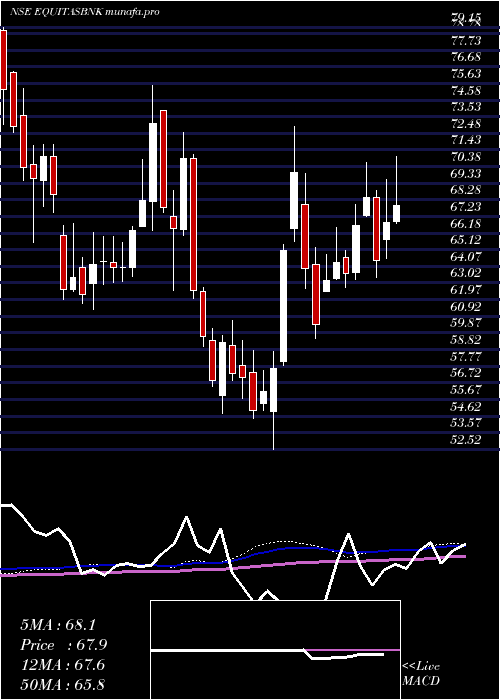Click the 52.52 price axis label
The image size is (500, 700).
tap(466, 440)
